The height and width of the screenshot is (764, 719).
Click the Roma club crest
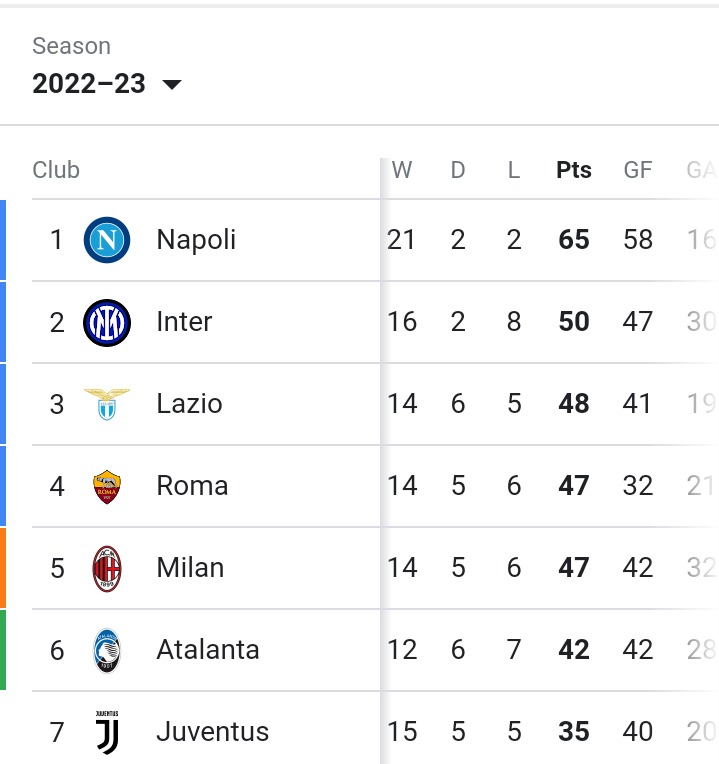107,486
